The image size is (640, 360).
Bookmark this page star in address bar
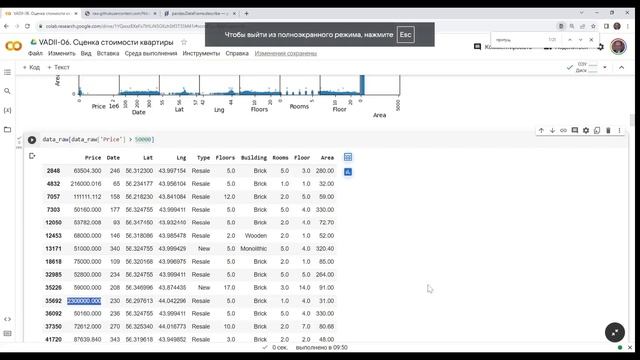click(593, 26)
